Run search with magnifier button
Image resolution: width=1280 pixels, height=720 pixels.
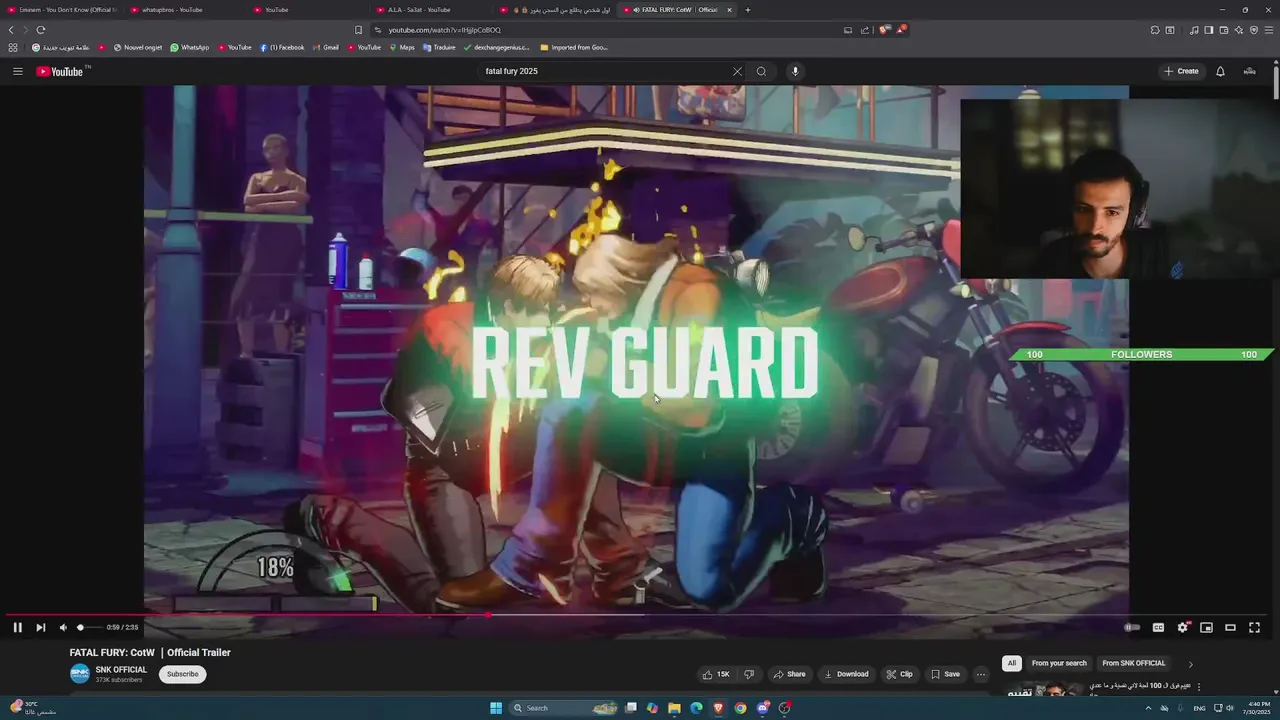(x=761, y=71)
